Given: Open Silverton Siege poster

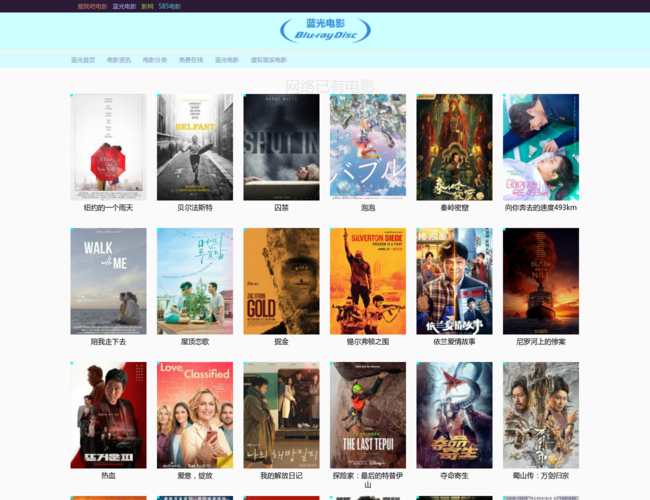Looking at the screenshot, I should [x=368, y=281].
